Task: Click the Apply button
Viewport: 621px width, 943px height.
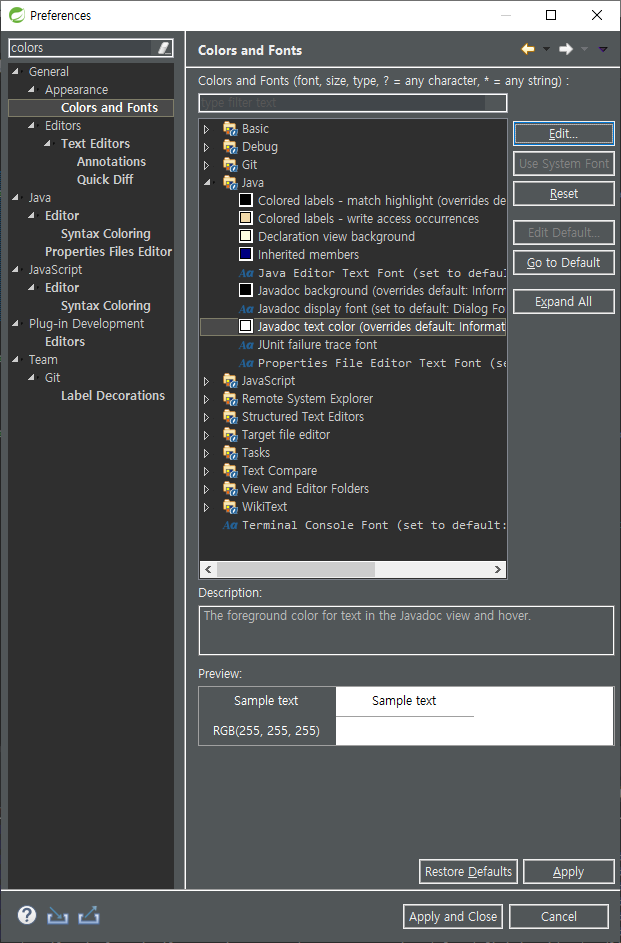Action: 568,871
